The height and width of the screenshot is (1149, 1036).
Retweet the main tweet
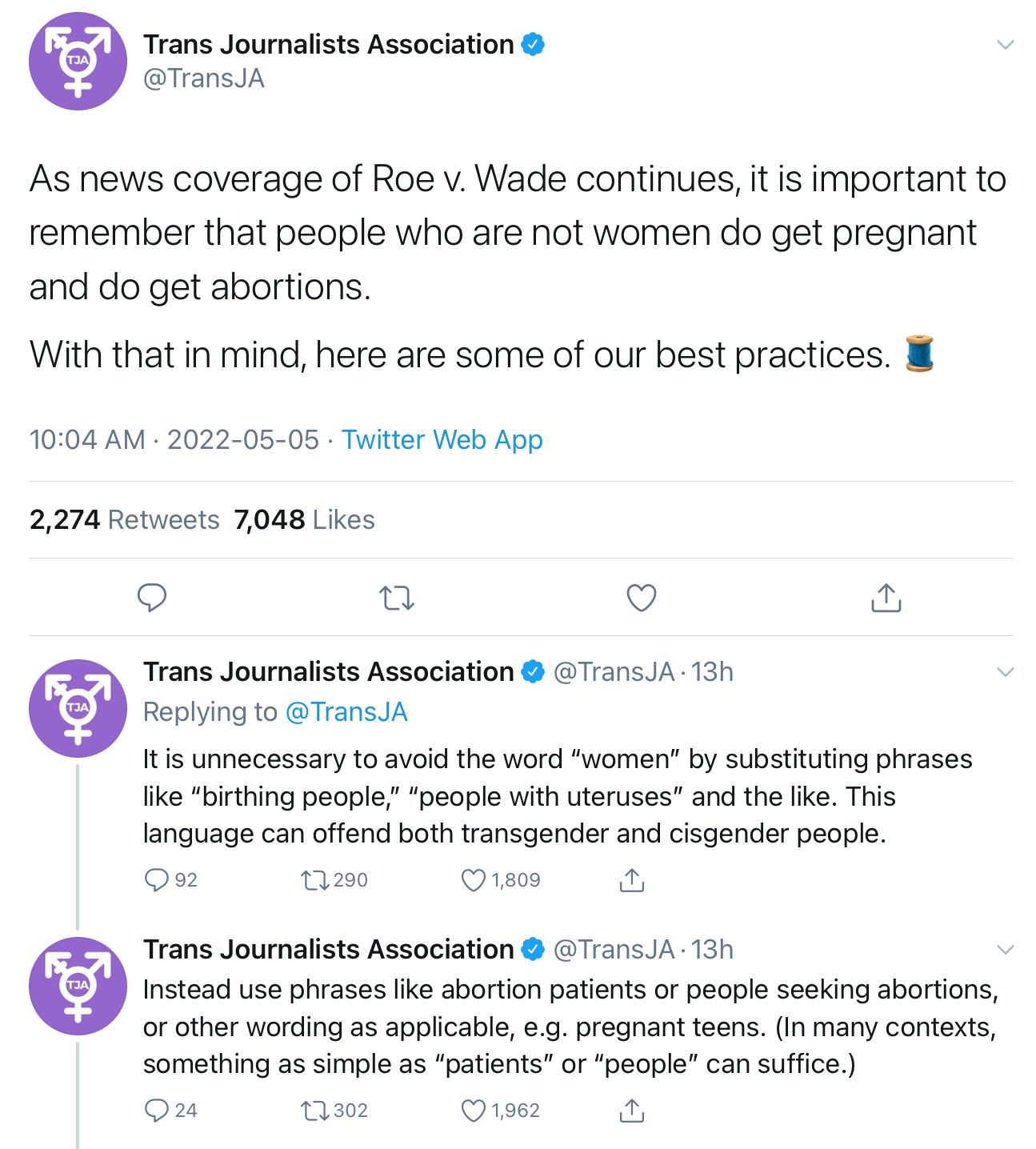pyautogui.click(x=396, y=598)
